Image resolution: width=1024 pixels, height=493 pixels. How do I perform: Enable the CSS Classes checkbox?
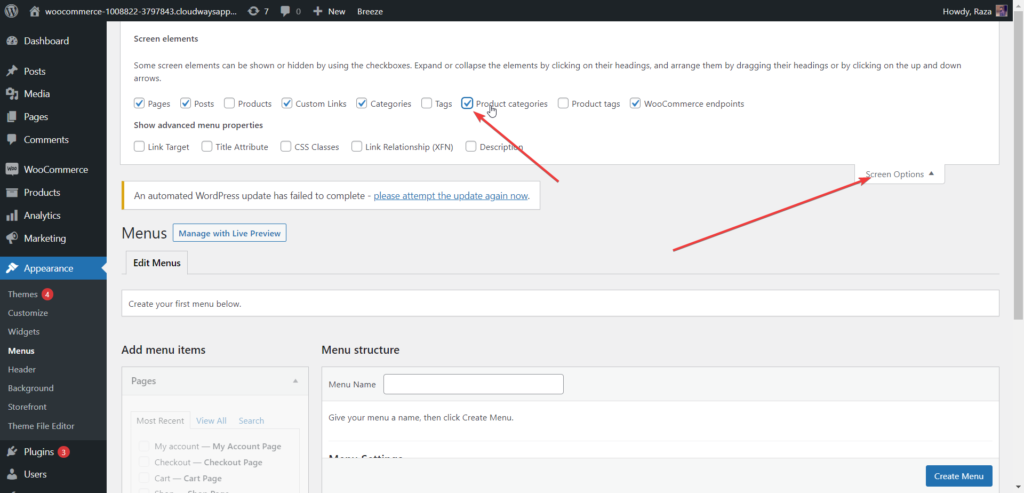click(x=286, y=147)
